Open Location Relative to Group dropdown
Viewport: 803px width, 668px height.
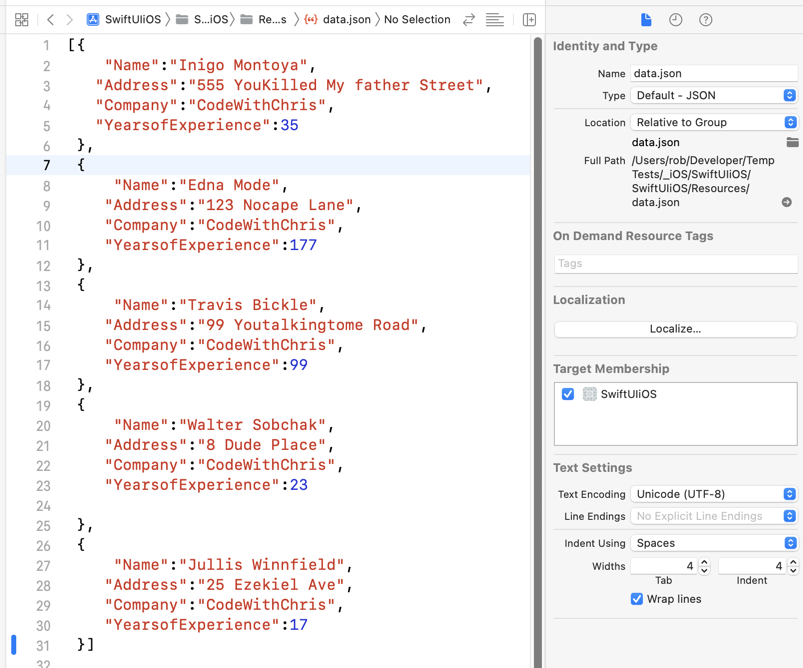click(713, 122)
